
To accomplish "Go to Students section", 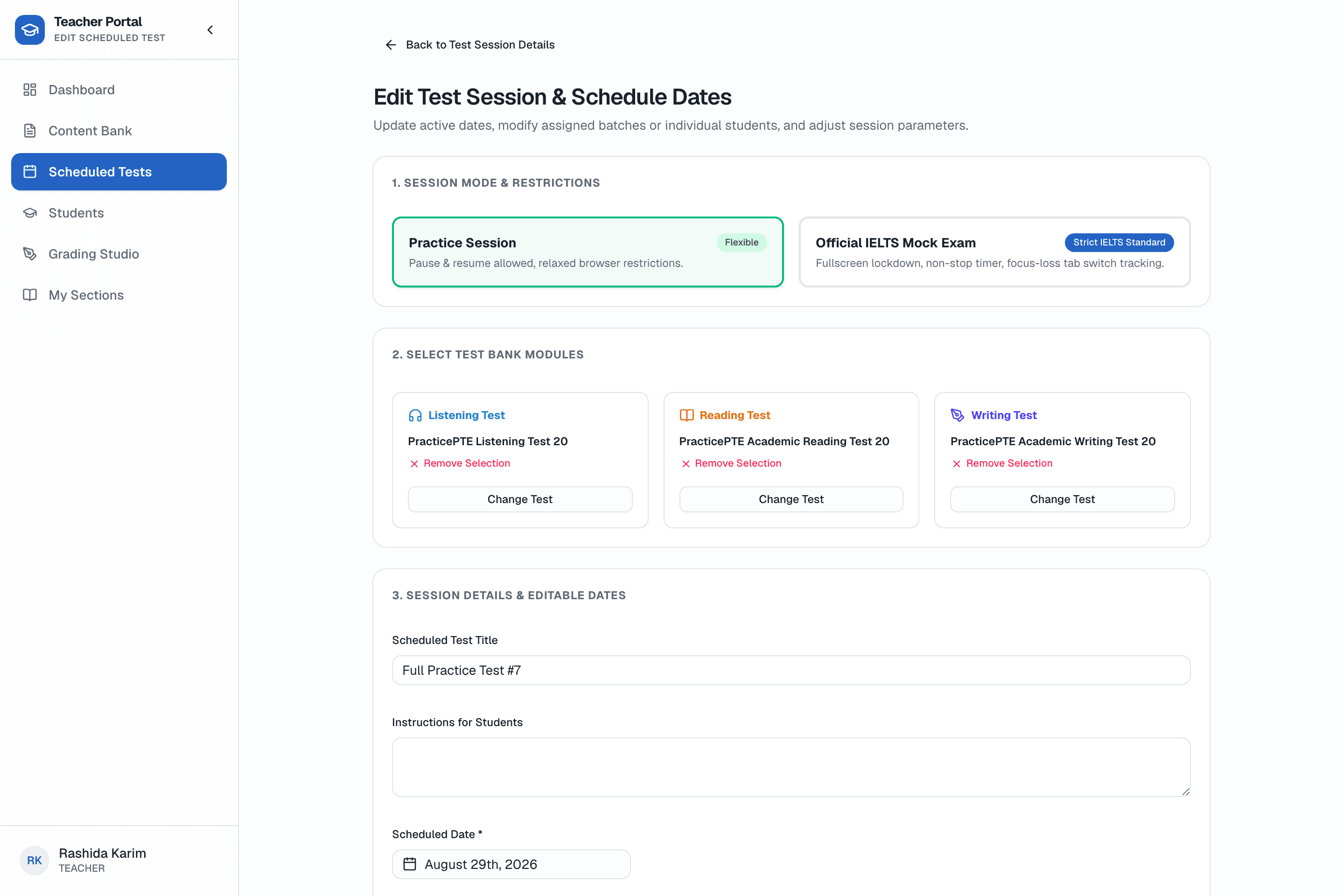I will click(x=119, y=213).
